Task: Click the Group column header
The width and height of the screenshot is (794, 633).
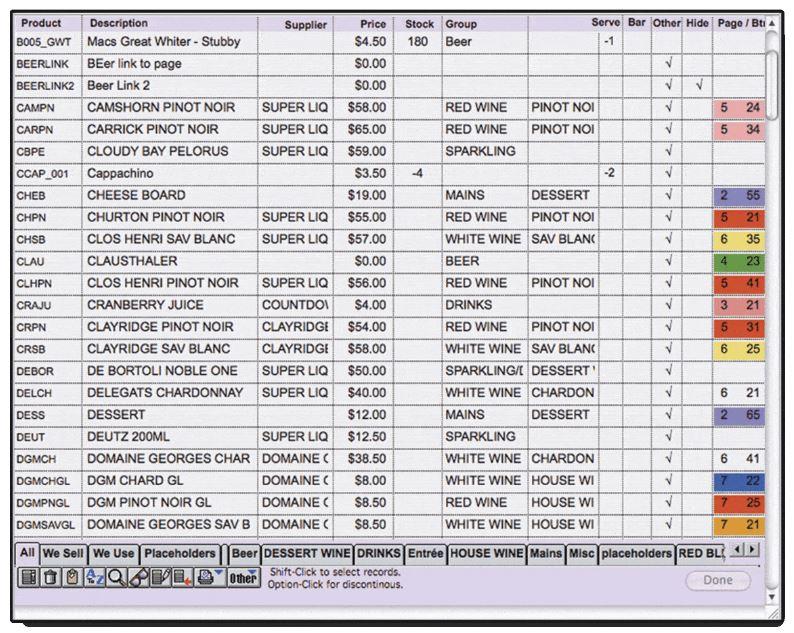Action: coord(461,24)
